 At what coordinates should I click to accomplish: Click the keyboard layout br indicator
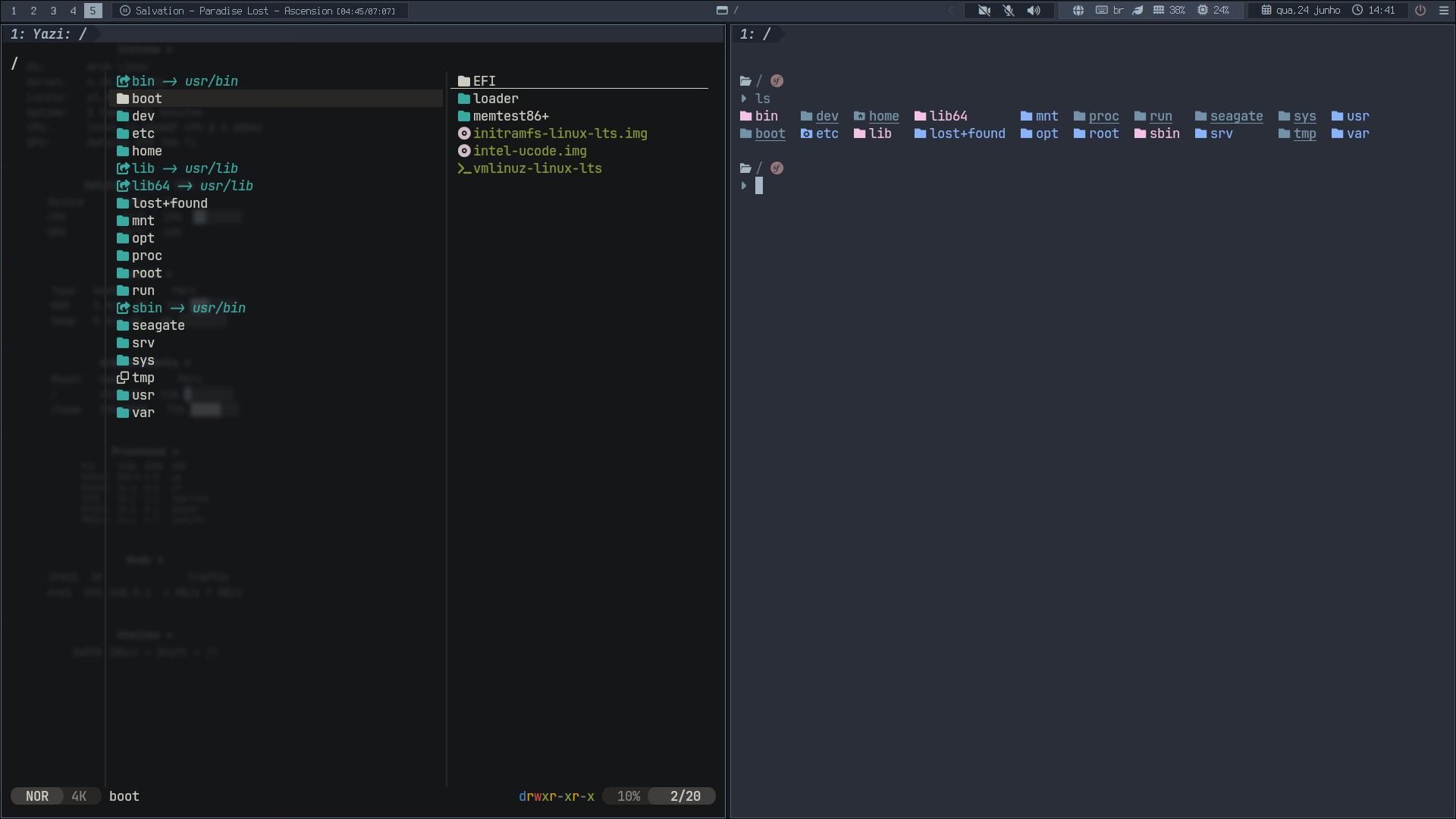pos(1109,11)
